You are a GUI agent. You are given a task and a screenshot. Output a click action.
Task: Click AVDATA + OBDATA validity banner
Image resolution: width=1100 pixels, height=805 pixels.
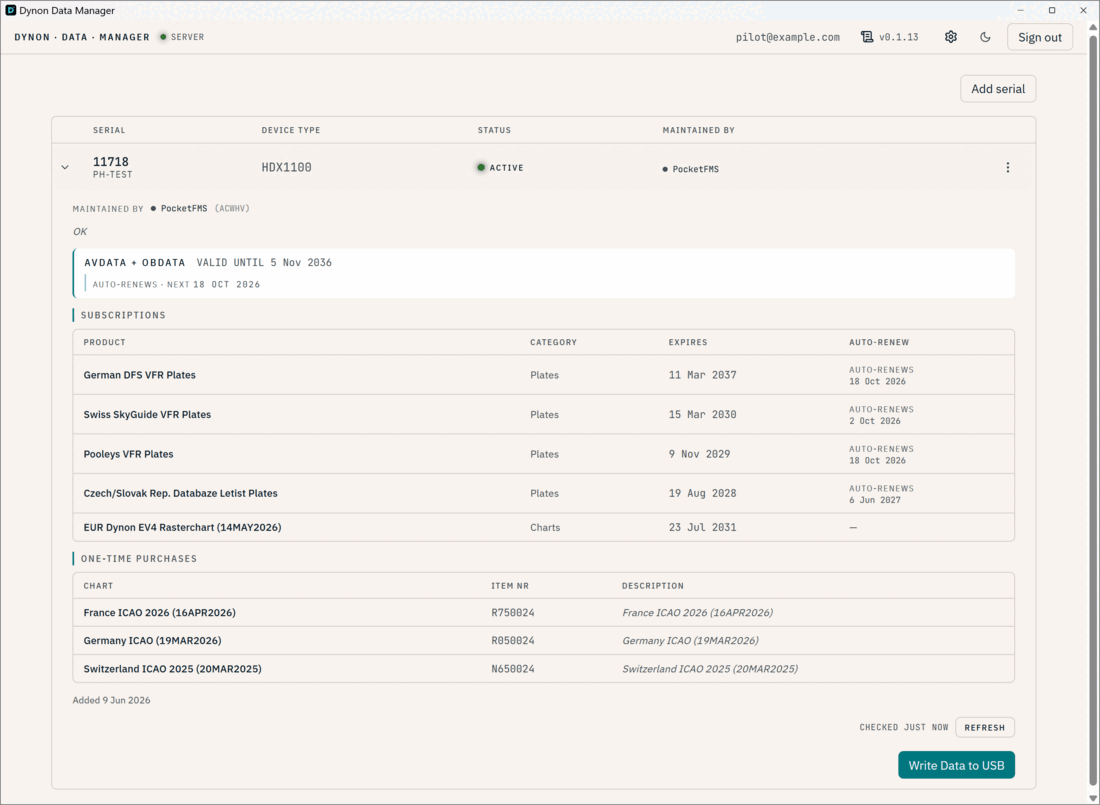[x=544, y=273]
